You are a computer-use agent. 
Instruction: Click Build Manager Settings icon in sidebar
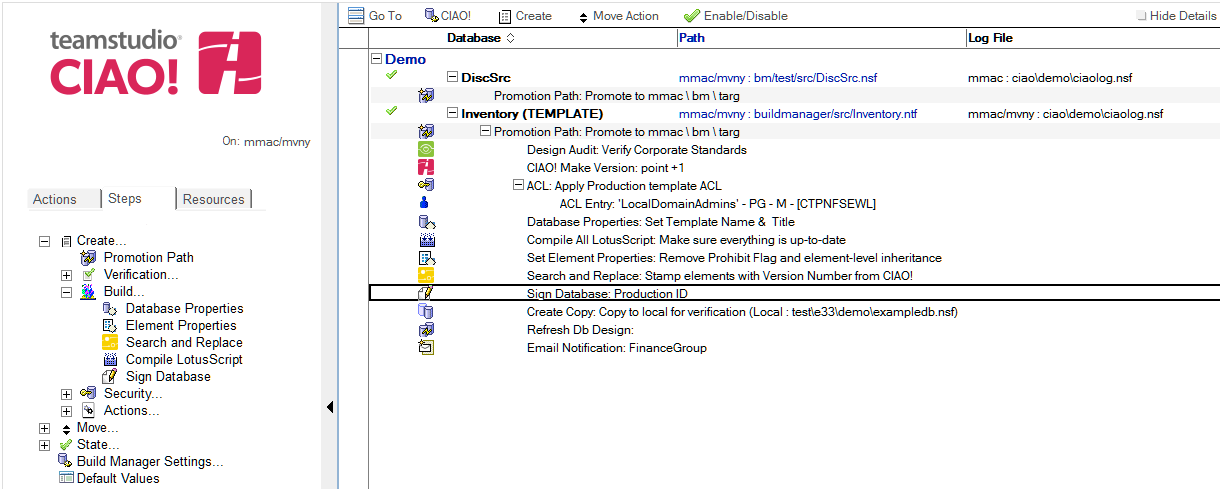[x=66, y=461]
